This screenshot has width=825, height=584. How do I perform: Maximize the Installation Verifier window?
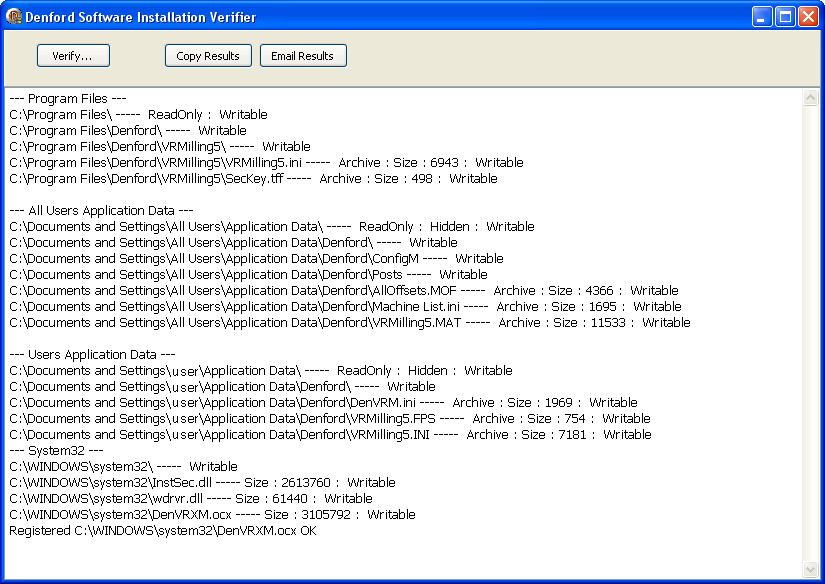tap(785, 17)
